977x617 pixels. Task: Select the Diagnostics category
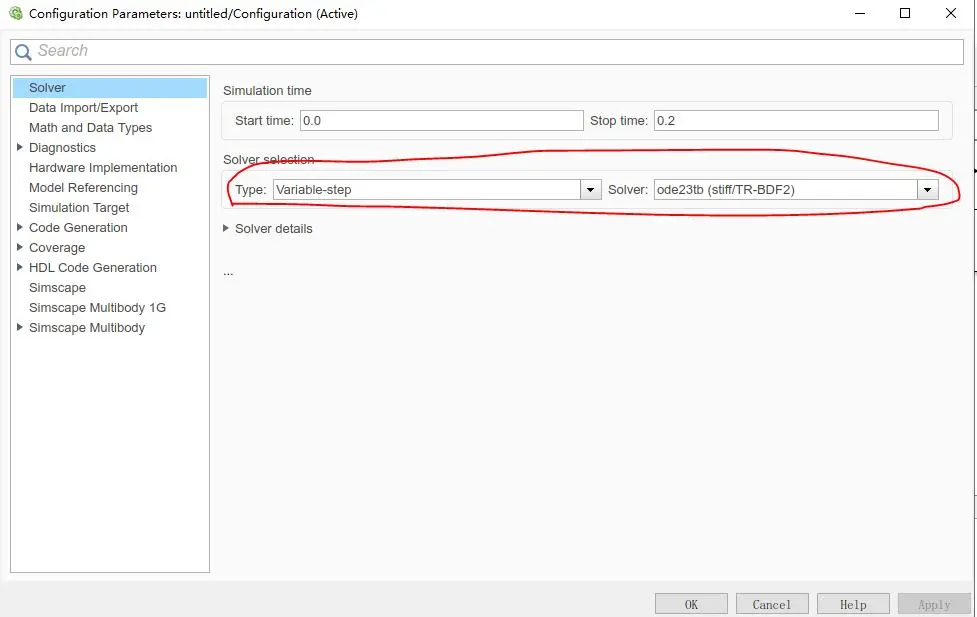point(62,148)
